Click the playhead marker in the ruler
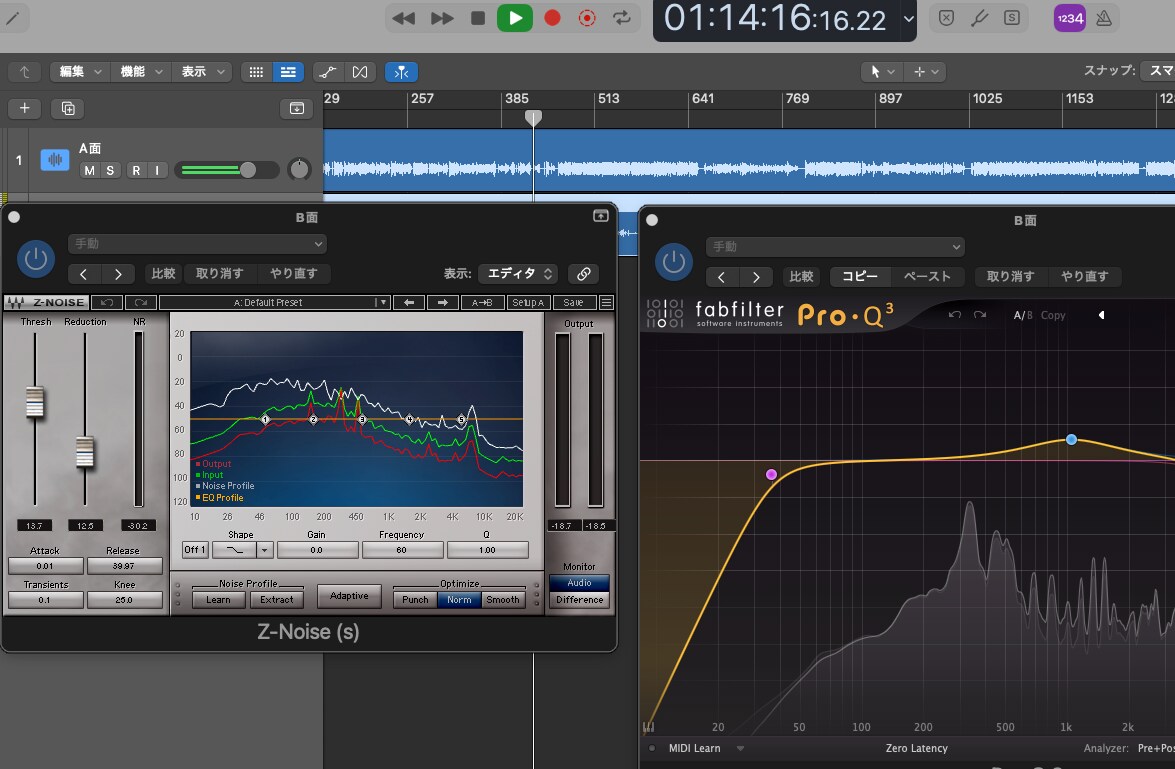Screen dimensions: 1175x769 (x=533, y=118)
